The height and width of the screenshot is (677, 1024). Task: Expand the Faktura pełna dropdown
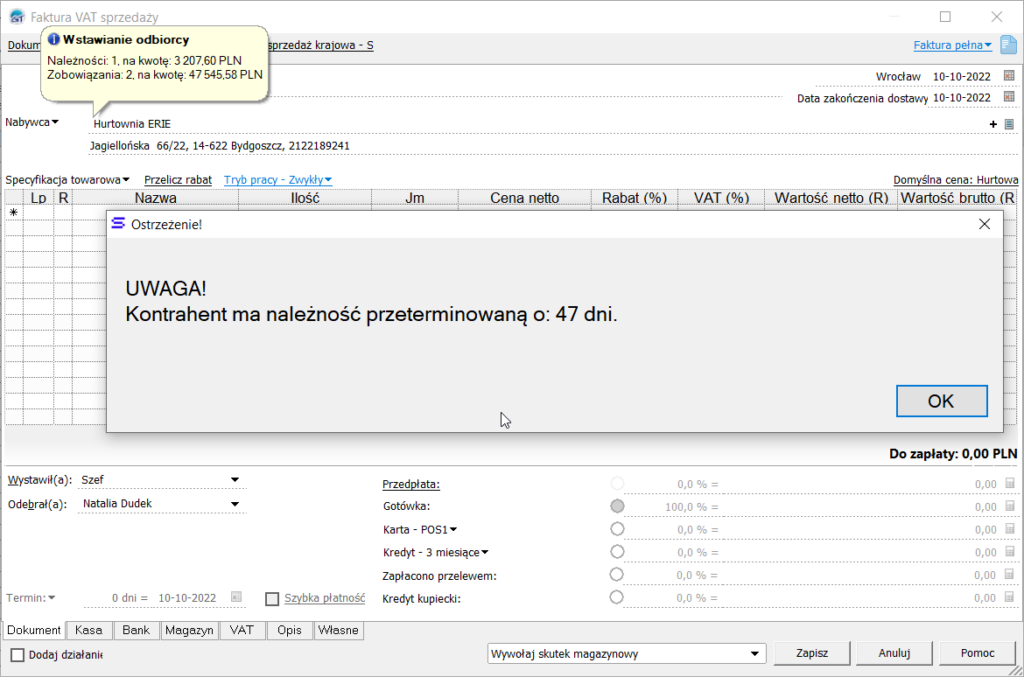pos(952,45)
